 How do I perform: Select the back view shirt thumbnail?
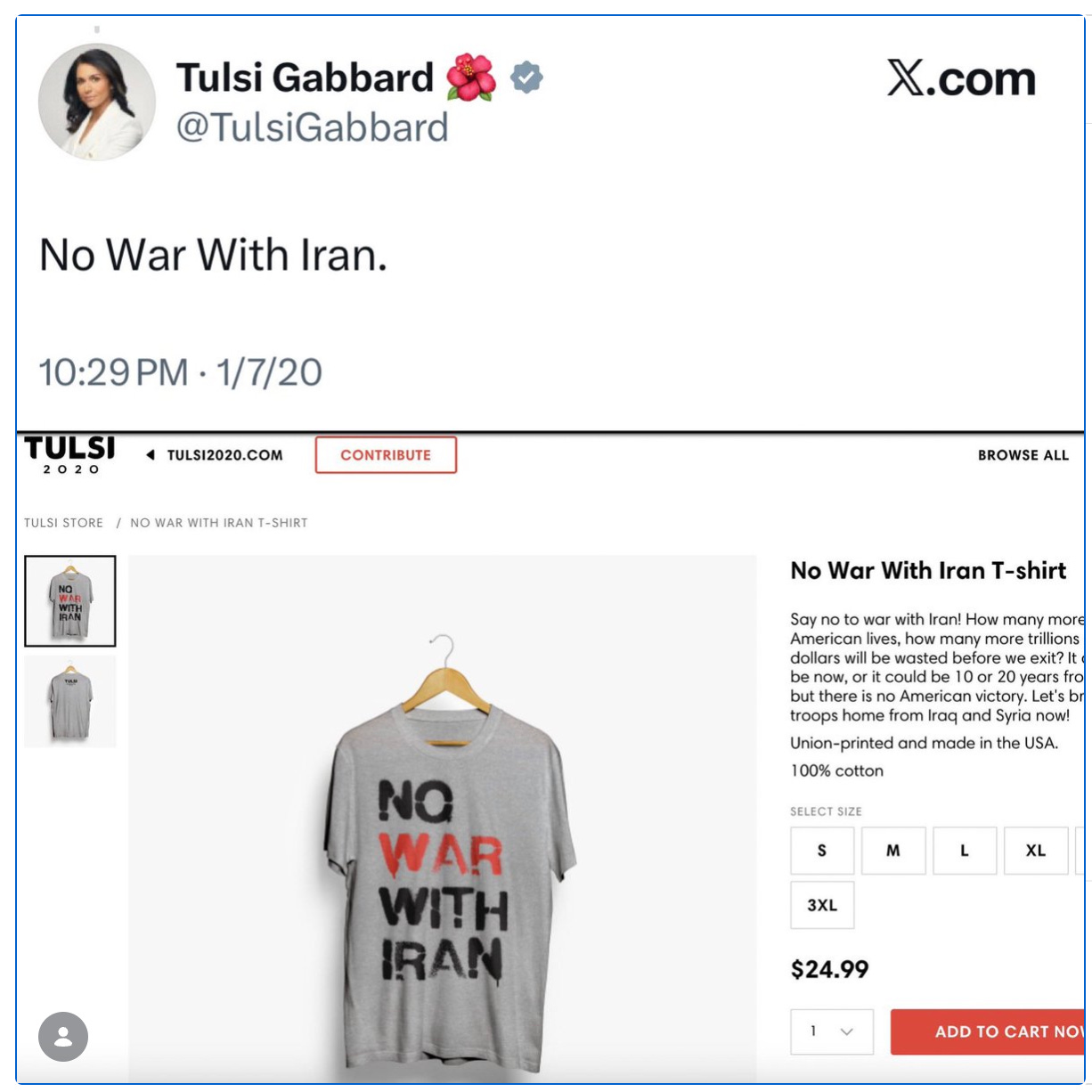pyautogui.click(x=70, y=701)
